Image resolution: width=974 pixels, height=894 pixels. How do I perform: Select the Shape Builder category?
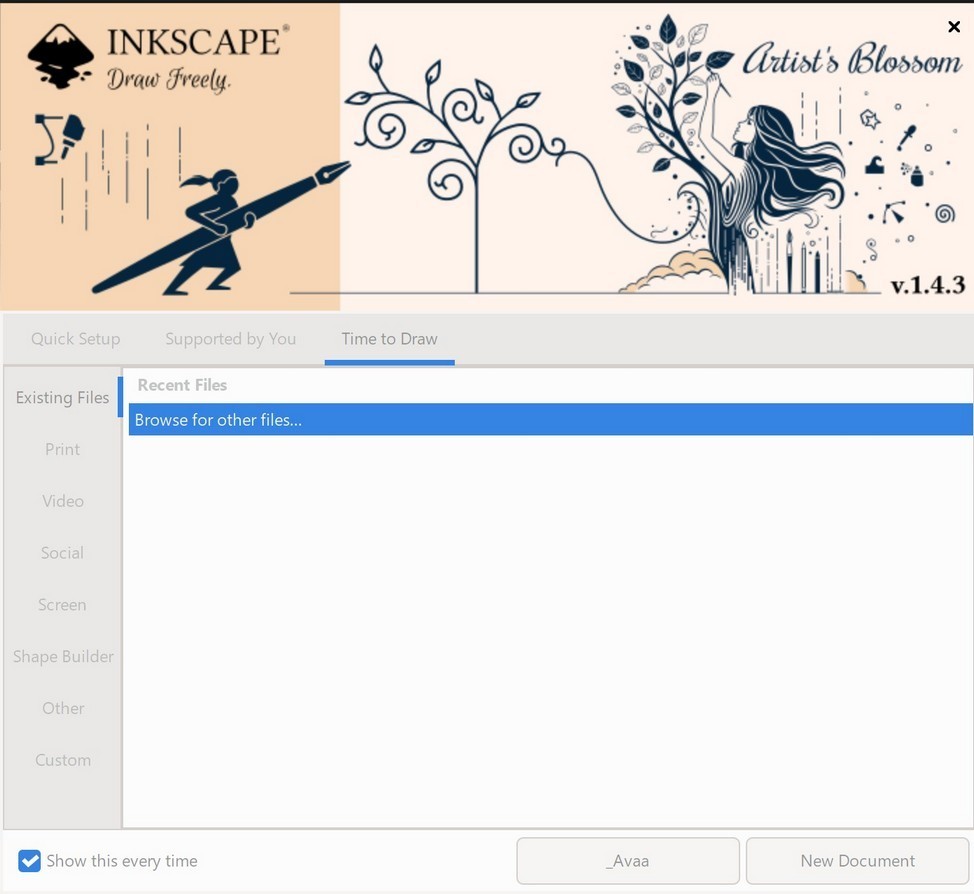coord(62,657)
